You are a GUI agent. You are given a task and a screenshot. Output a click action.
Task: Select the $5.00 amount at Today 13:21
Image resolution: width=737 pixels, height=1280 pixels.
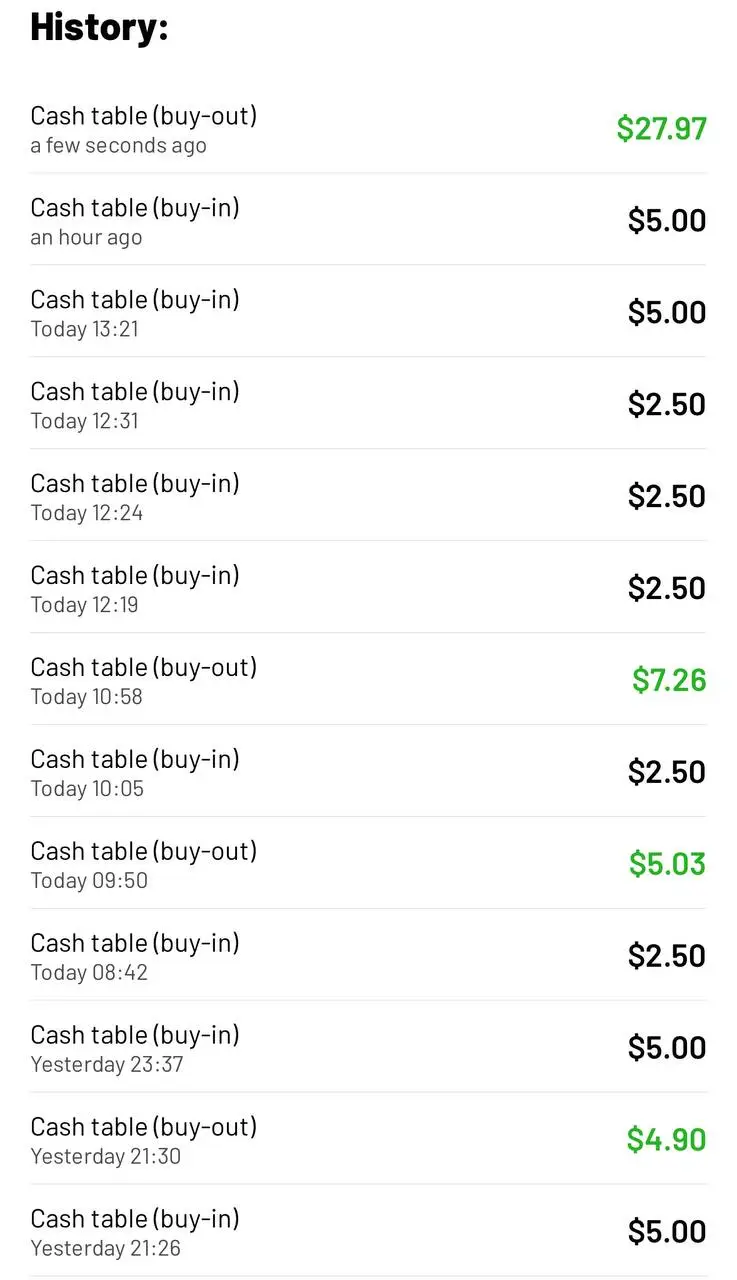(x=667, y=312)
